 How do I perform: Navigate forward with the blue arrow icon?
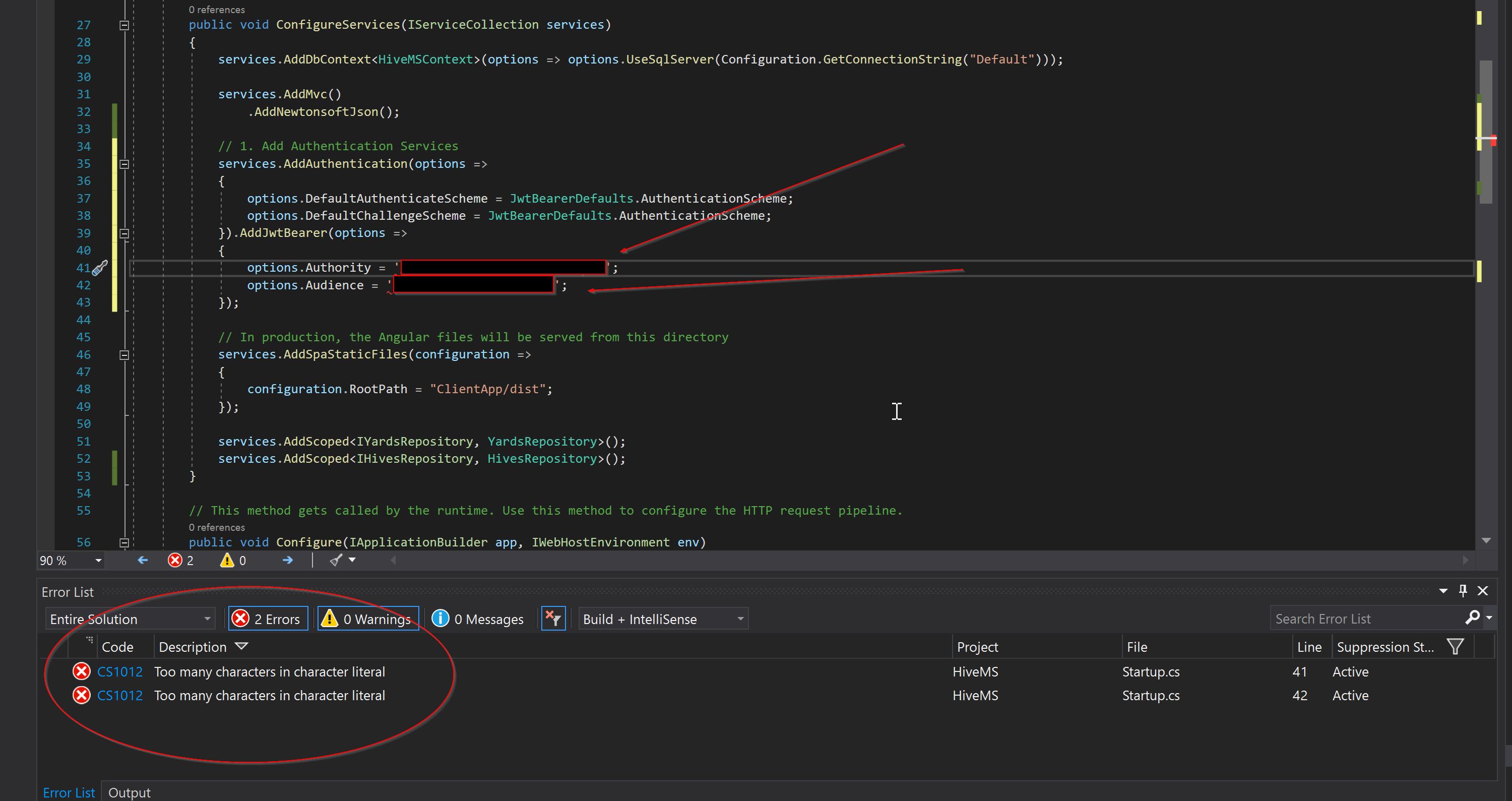click(x=287, y=560)
